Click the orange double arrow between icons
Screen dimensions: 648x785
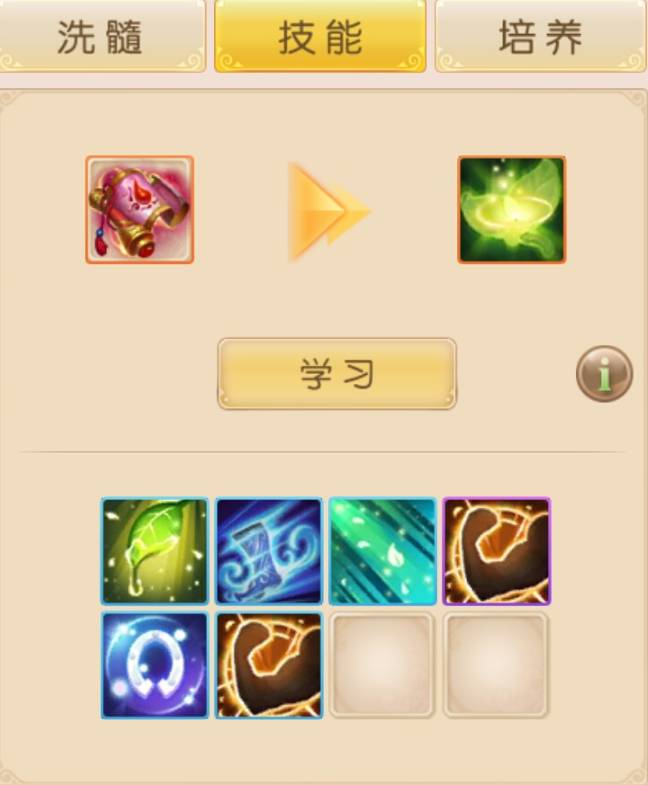pos(329,212)
